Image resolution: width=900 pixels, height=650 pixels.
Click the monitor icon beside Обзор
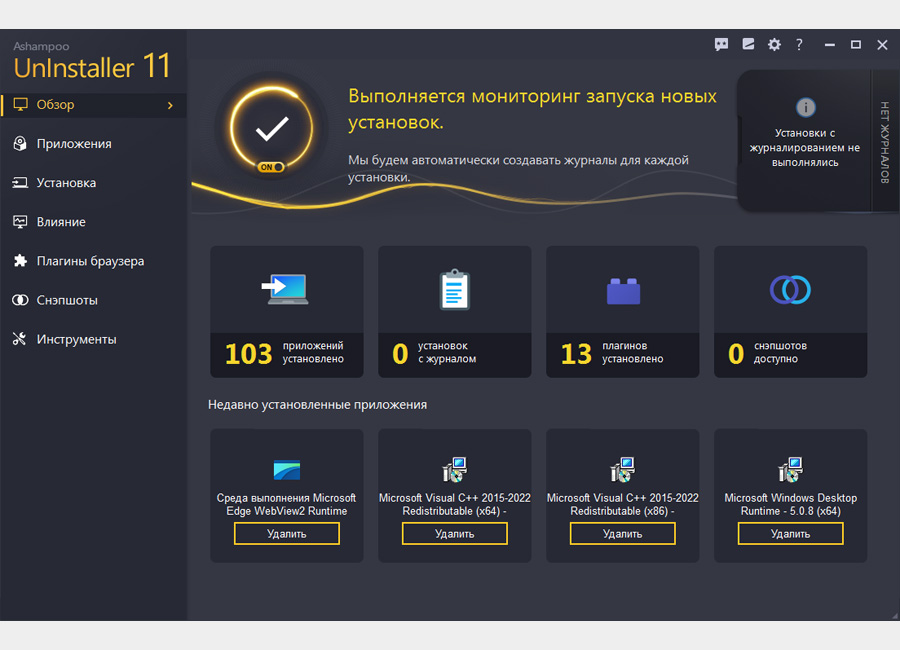click(20, 105)
